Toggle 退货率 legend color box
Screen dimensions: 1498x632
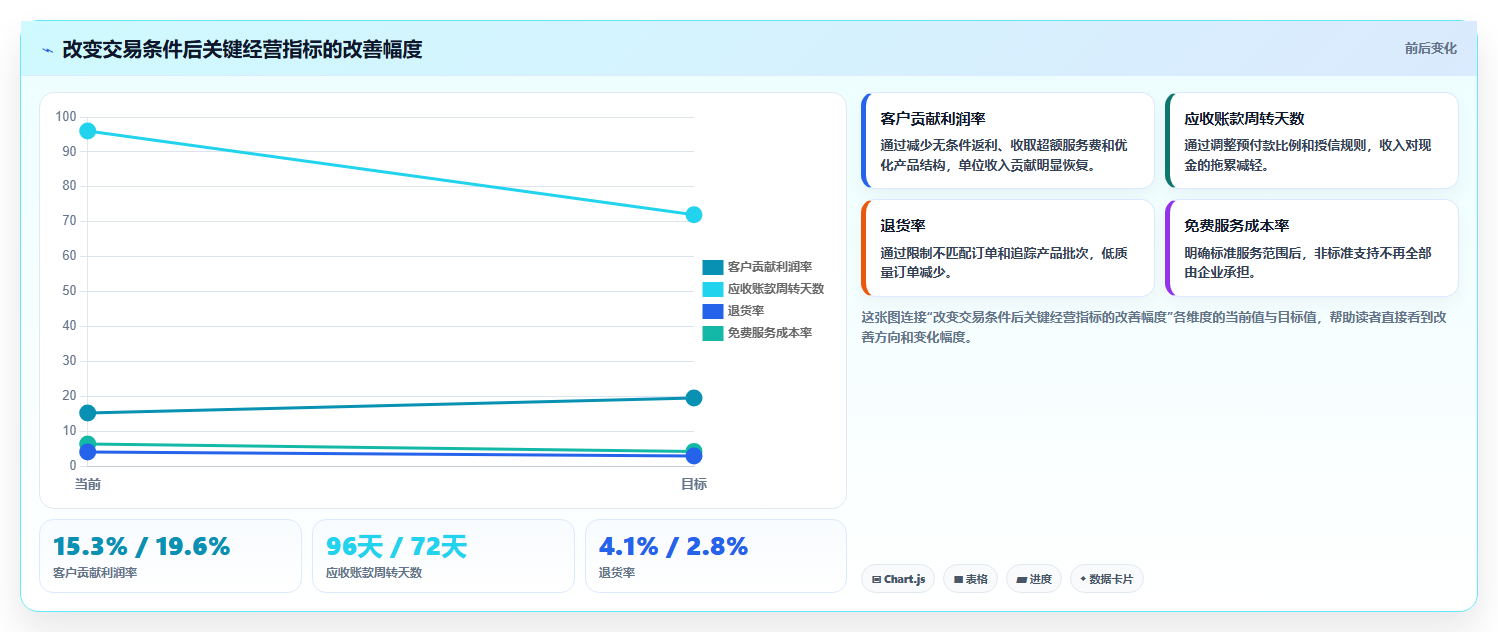point(712,311)
